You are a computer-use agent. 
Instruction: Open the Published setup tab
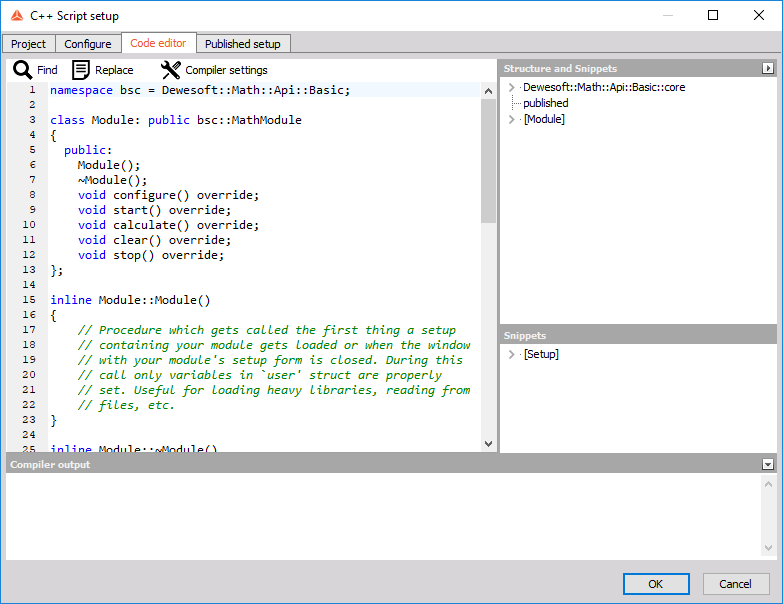[243, 44]
